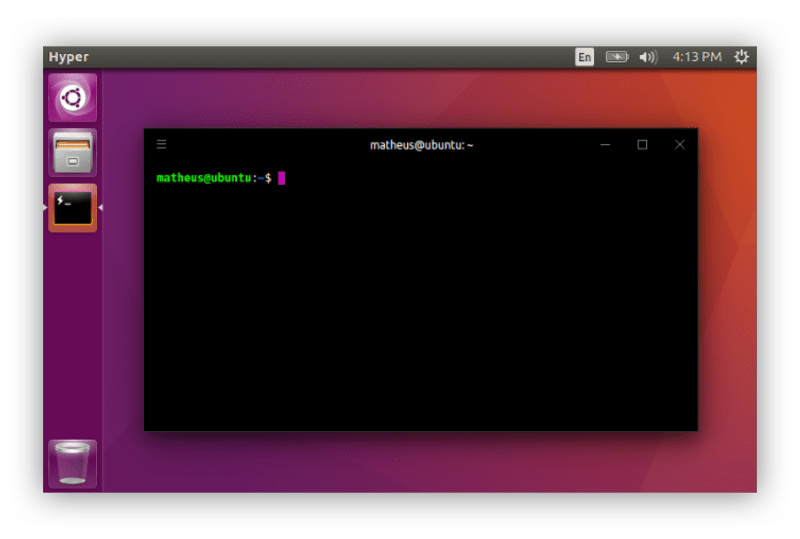Image resolution: width=800 pixels, height=539 pixels.
Task: Open the system power gear menu
Action: (x=741, y=57)
